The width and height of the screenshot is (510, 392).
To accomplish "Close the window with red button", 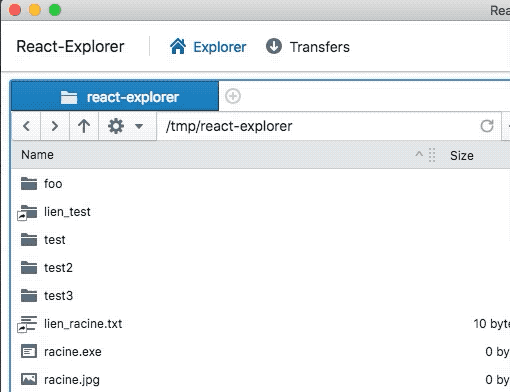I will pyautogui.click(x=15, y=10).
